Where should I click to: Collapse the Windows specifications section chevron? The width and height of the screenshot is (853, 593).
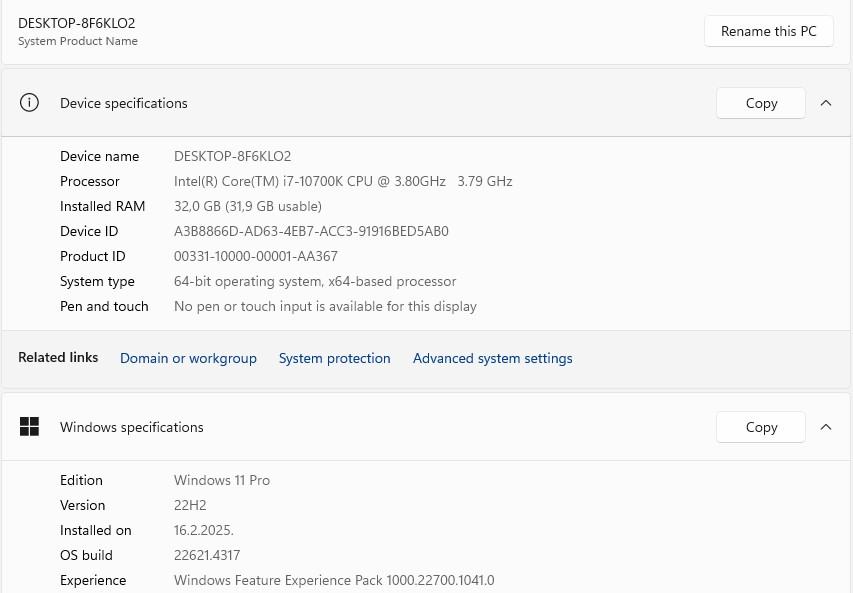(x=826, y=427)
